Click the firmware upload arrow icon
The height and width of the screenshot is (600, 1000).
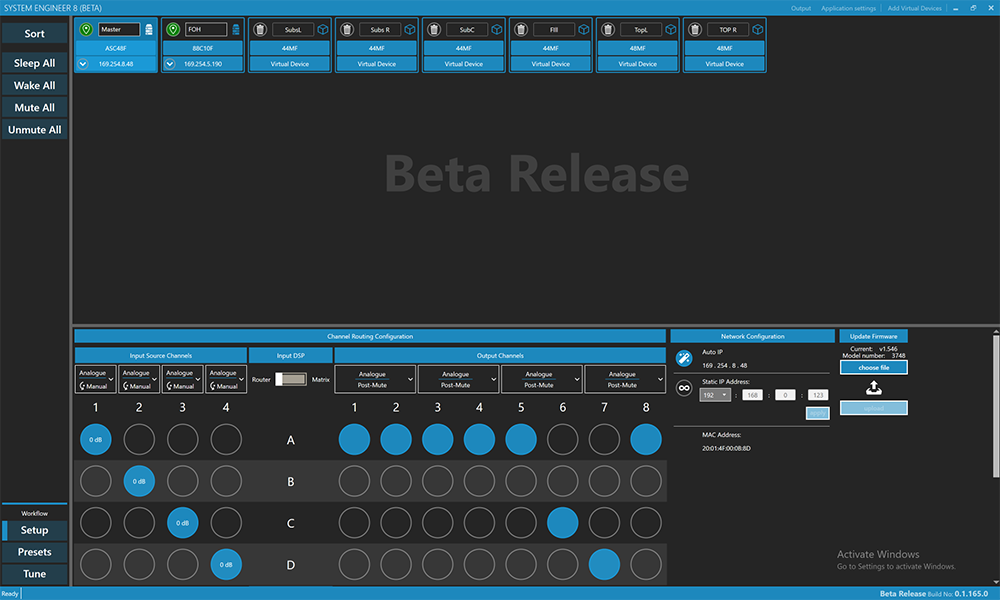[873, 388]
